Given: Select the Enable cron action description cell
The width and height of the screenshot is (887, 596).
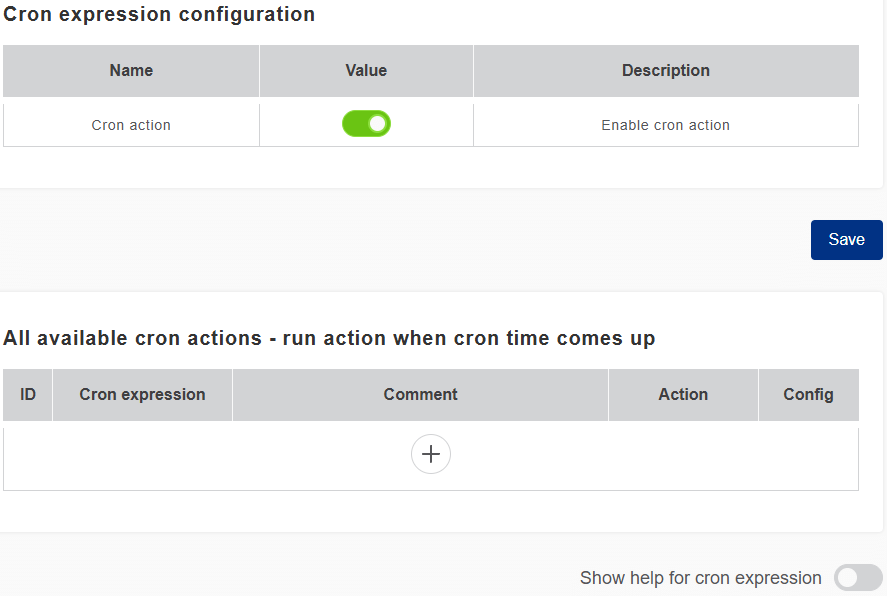Looking at the screenshot, I should (x=665, y=125).
